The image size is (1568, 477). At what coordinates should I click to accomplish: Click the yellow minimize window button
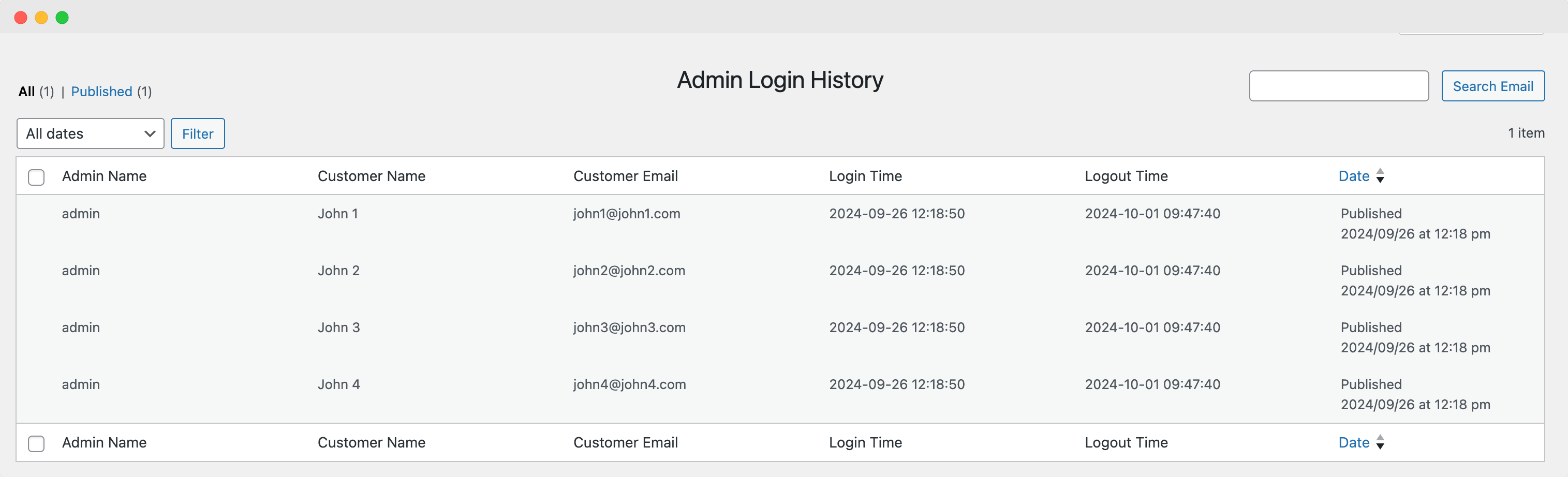coord(41,17)
